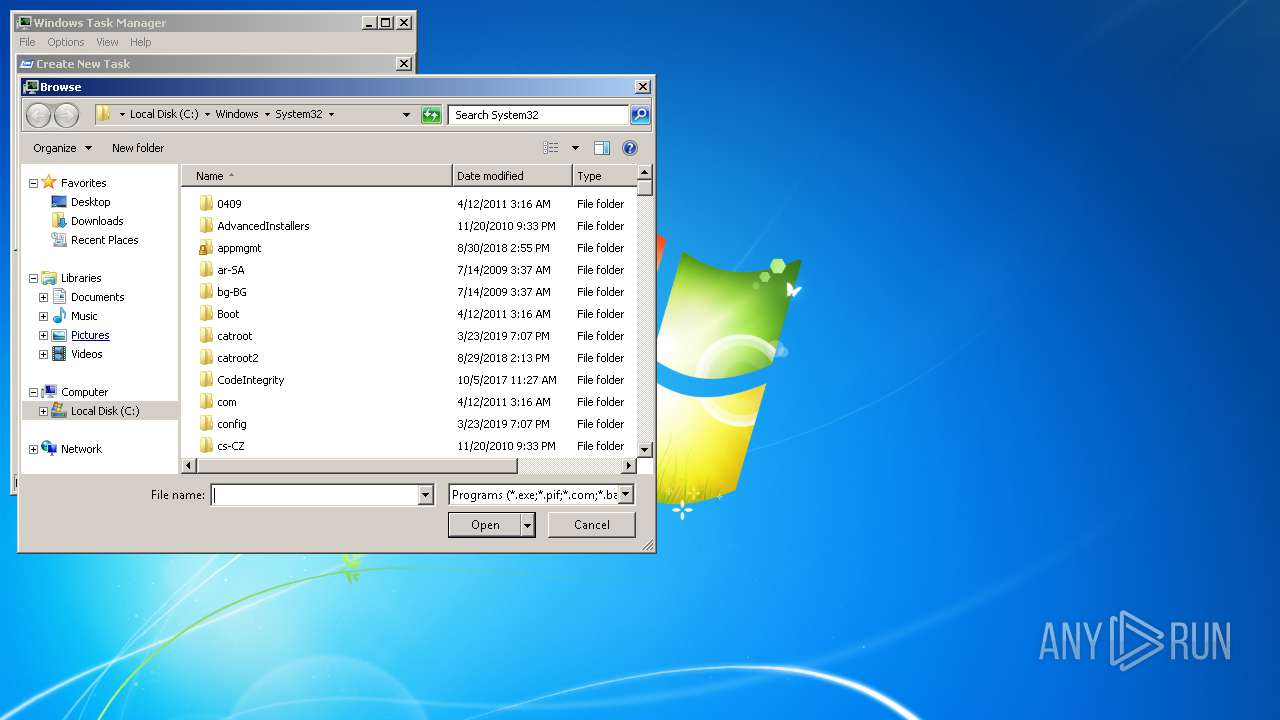Click the vertical scrollbar down arrow
This screenshot has width=1280, height=720.
pyautogui.click(x=645, y=450)
